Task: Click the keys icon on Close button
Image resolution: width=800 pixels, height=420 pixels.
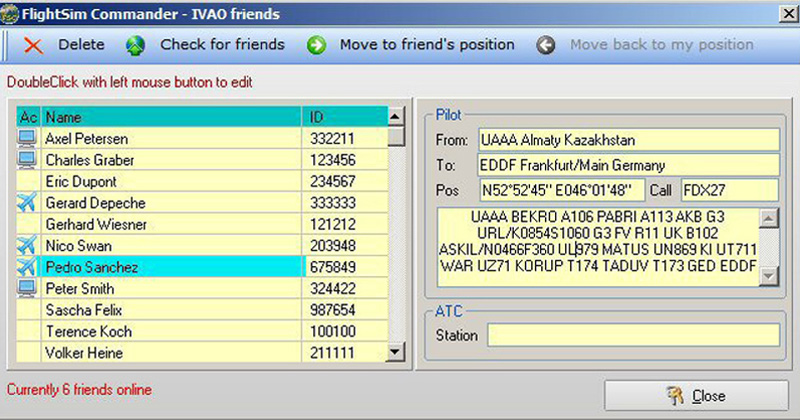Action: (x=676, y=396)
